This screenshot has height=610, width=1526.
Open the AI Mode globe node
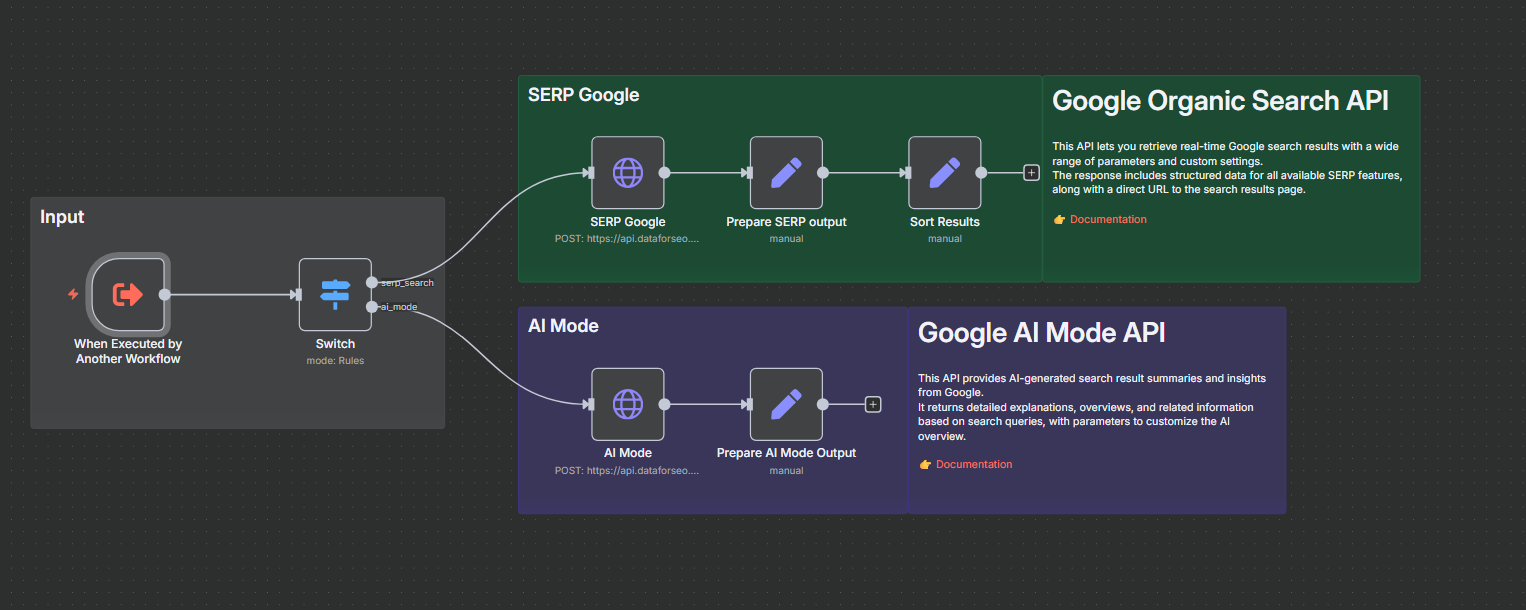627,404
